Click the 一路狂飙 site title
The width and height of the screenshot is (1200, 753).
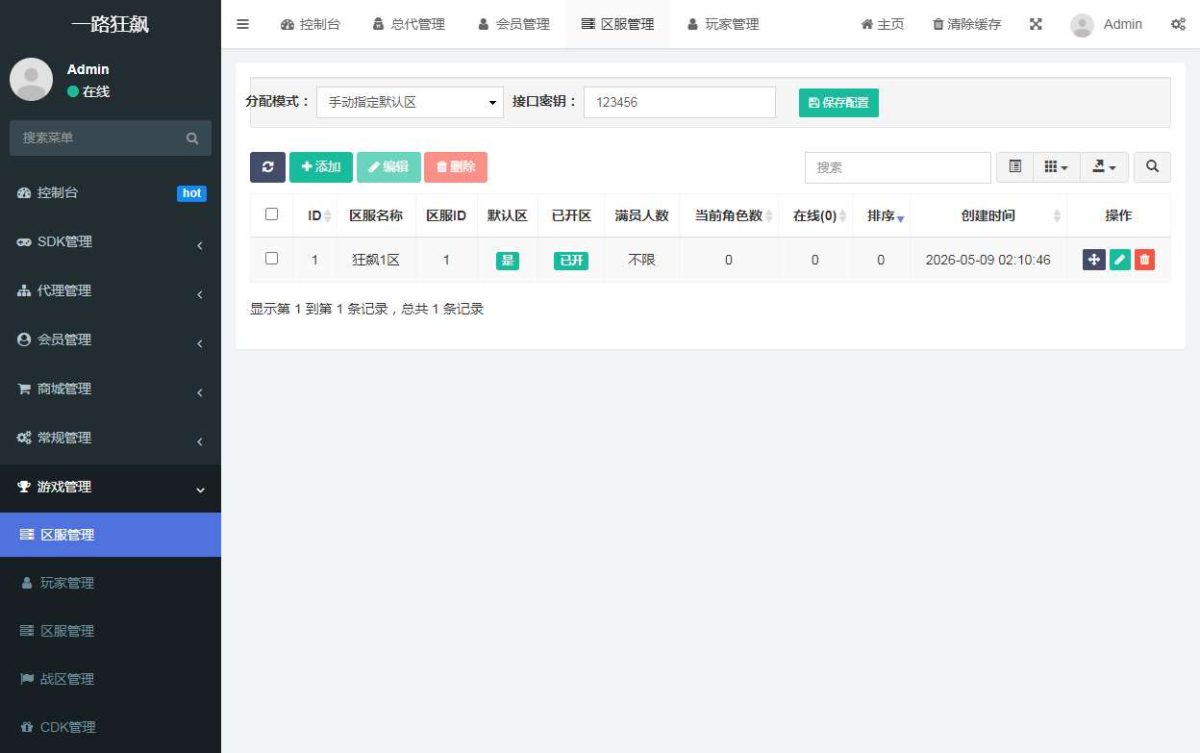click(x=110, y=24)
